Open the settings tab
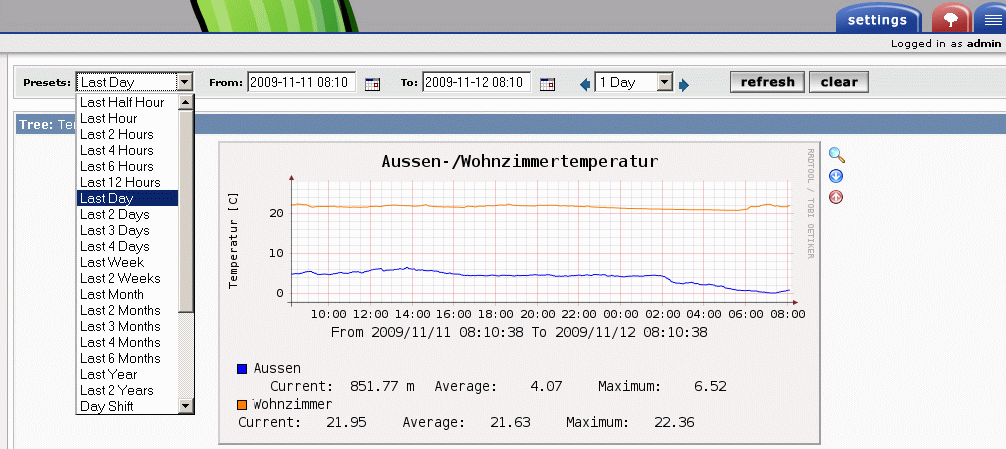Viewport: 1006px width, 449px height. click(877, 19)
